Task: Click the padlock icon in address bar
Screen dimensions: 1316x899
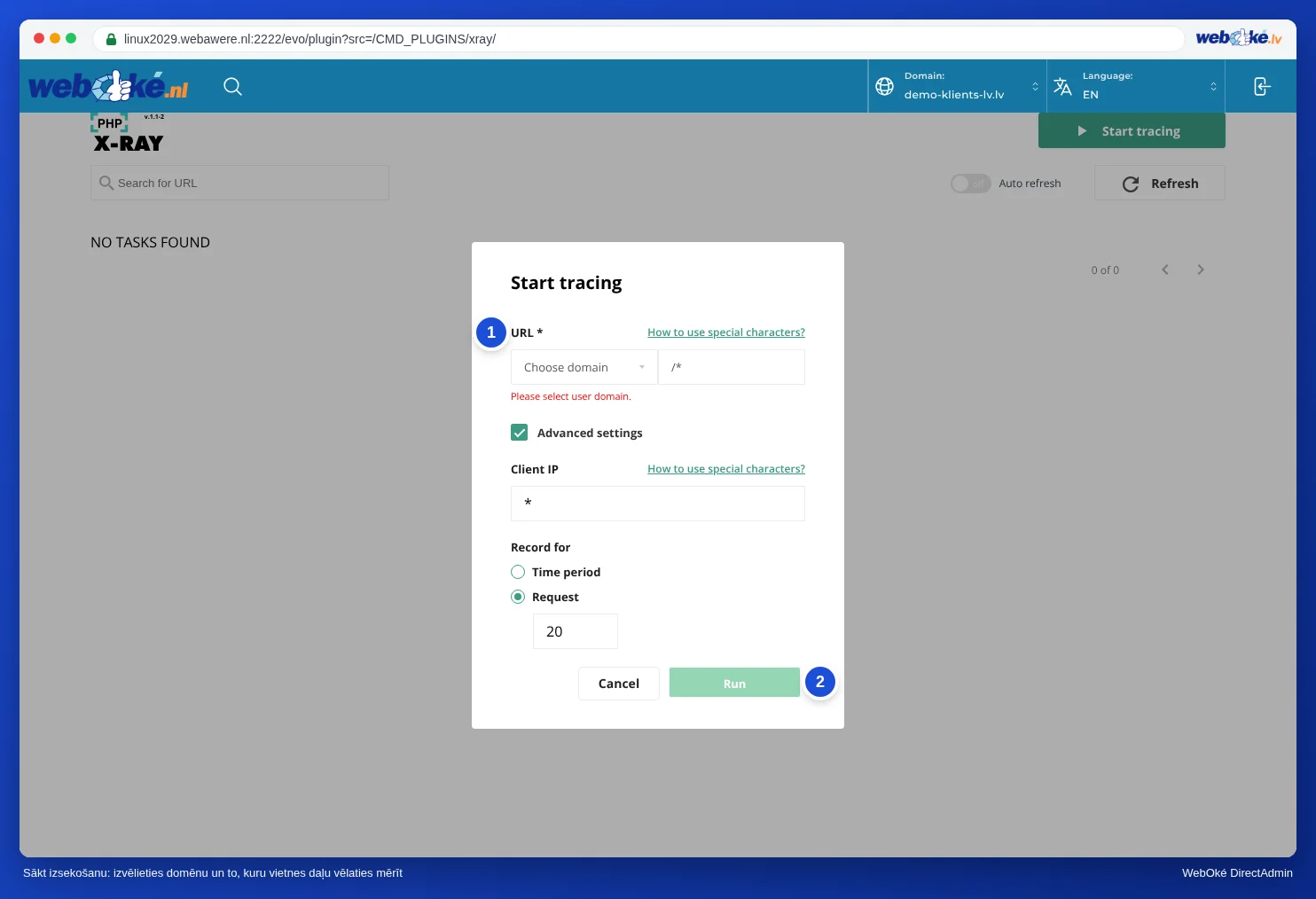Action: click(111, 39)
